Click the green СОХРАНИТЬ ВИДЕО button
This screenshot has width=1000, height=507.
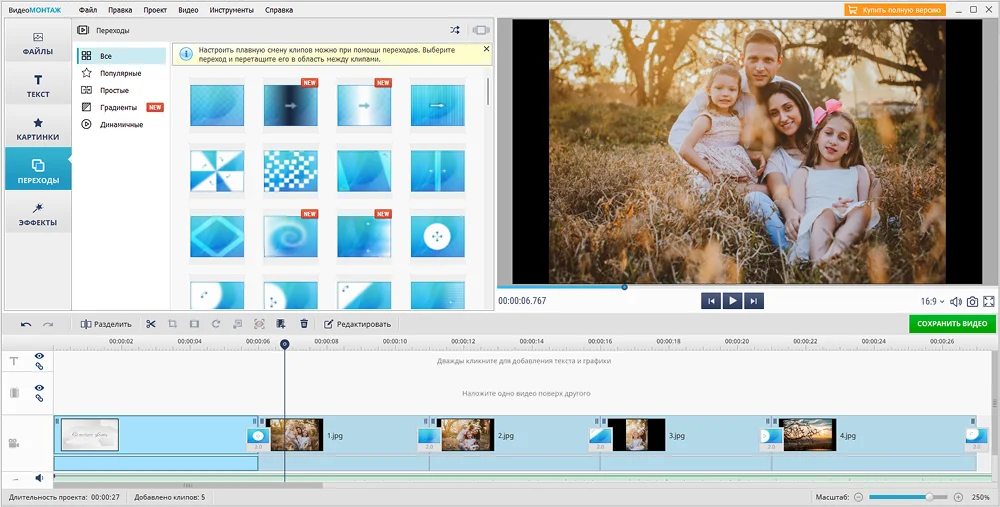pos(952,324)
